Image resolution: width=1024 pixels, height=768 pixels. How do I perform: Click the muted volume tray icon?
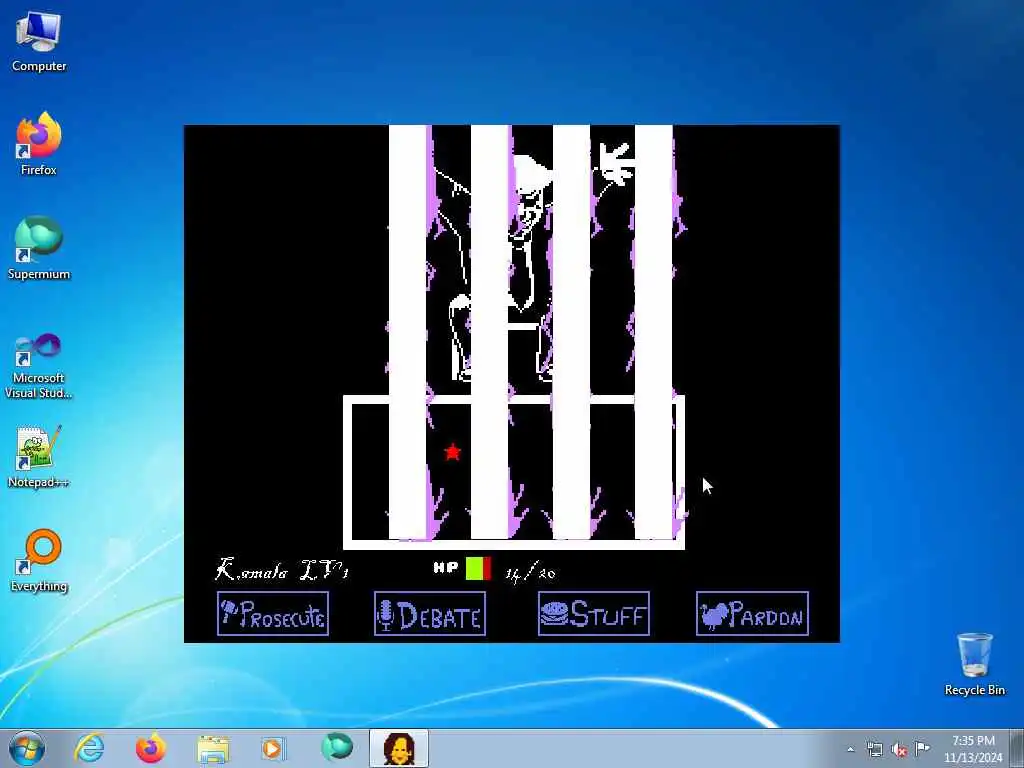click(899, 749)
